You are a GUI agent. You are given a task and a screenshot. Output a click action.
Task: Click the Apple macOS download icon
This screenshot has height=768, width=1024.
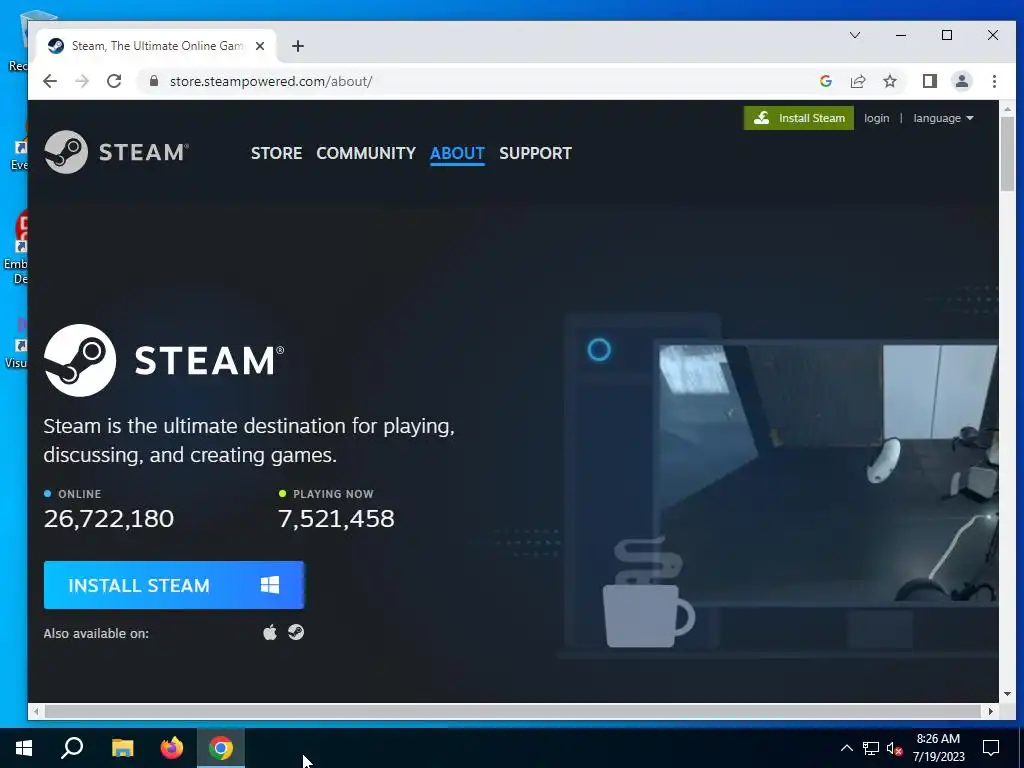point(270,633)
